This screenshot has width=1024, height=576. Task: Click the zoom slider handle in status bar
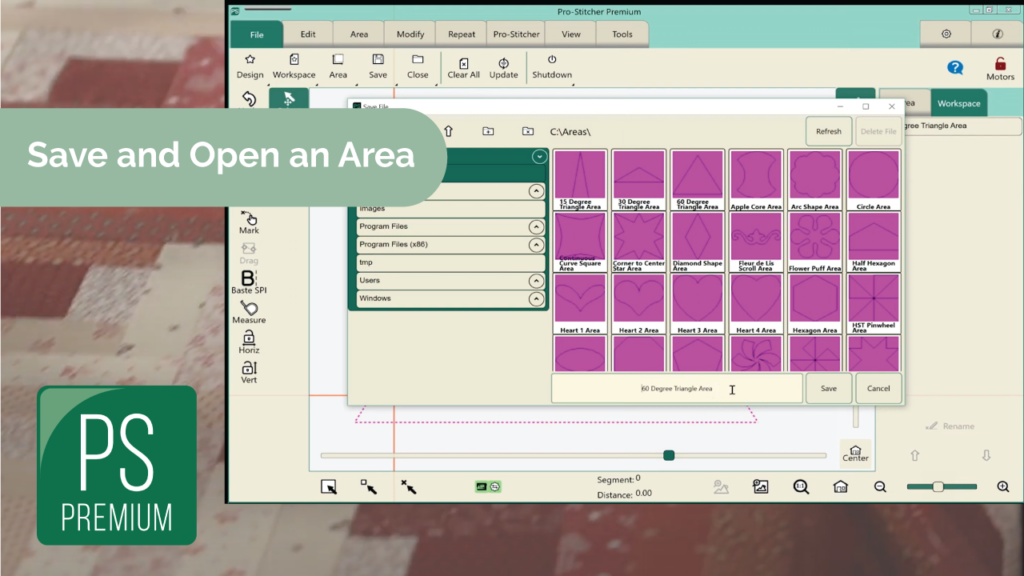click(x=938, y=487)
